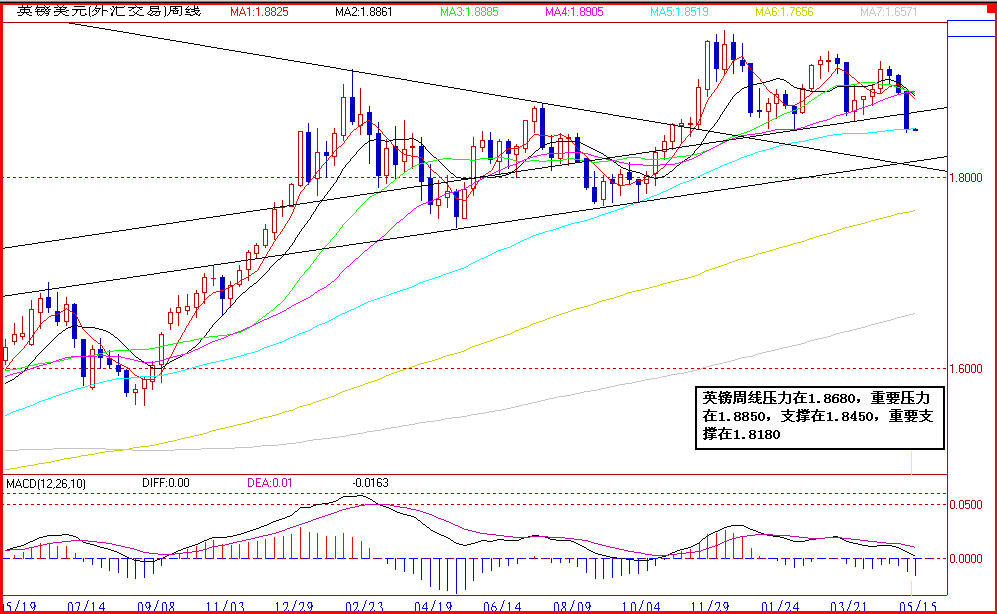Click the 04/19 date label
The width and height of the screenshot is (997, 614).
(434, 606)
